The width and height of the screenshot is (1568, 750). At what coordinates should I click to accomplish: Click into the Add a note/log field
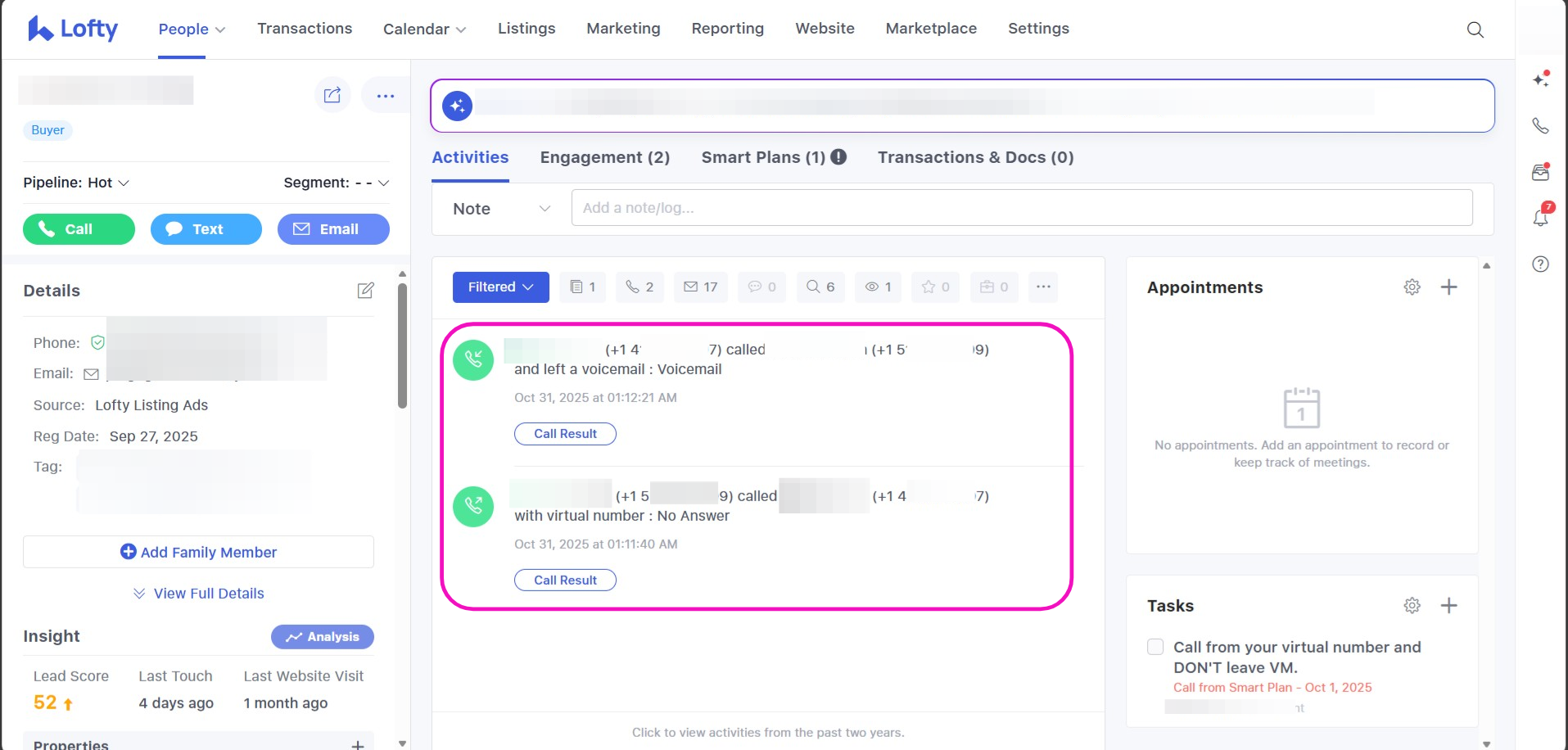pyautogui.click(x=1021, y=208)
